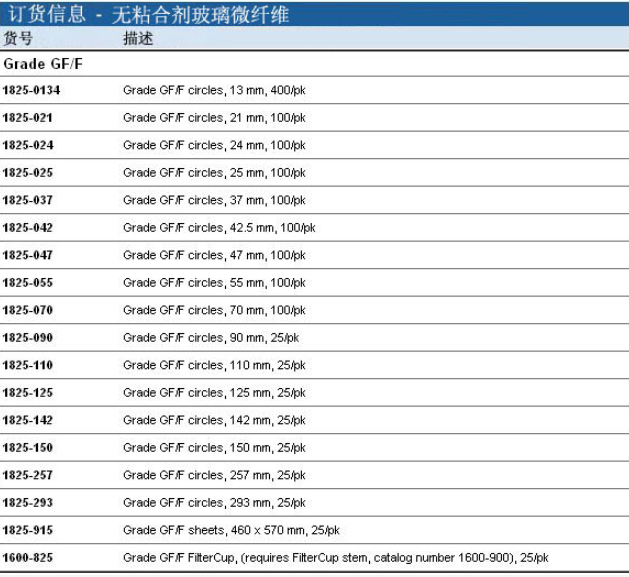
Task: Select catalog number 1825-110
Action: click(28, 365)
